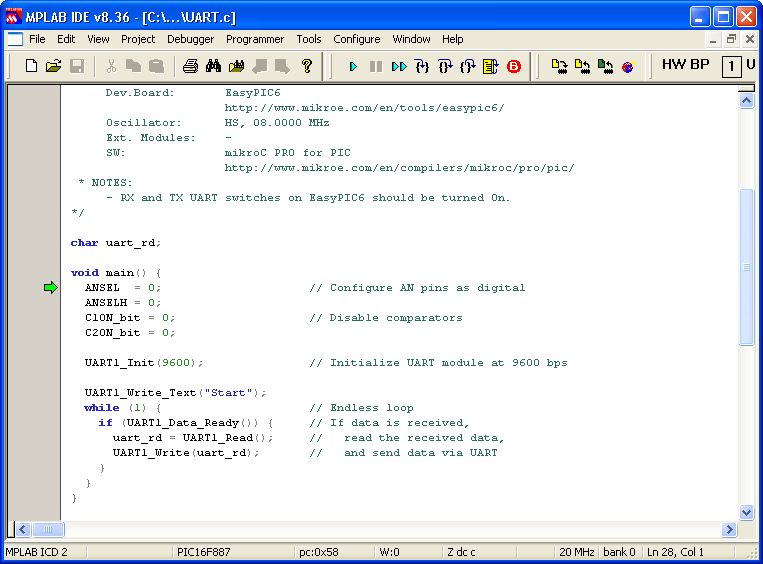Halt execution with the Pause icon

pyautogui.click(x=376, y=66)
